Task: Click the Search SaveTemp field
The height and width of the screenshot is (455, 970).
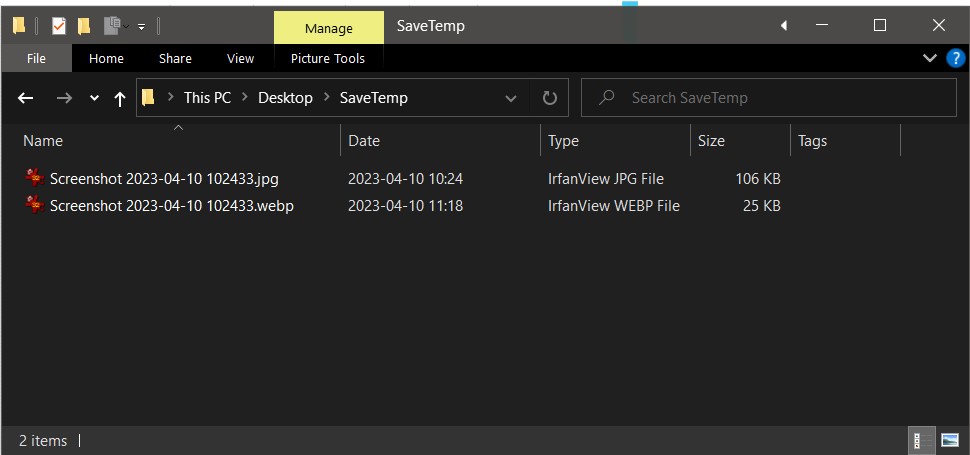Action: click(760, 98)
